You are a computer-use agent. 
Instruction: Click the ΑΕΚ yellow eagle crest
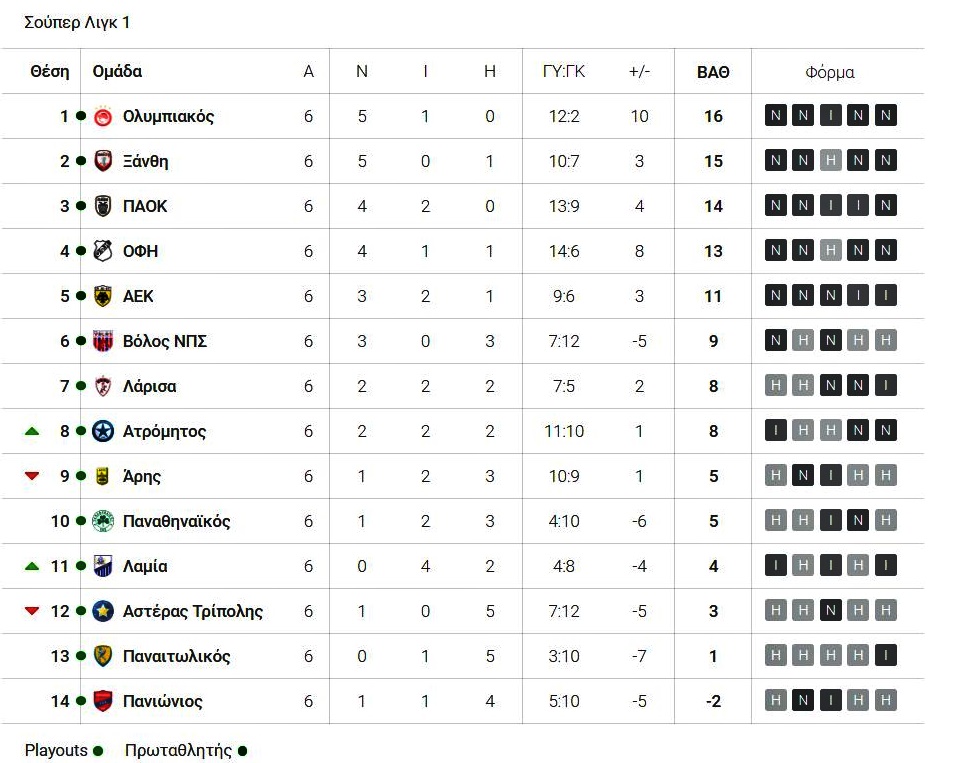[x=102, y=296]
